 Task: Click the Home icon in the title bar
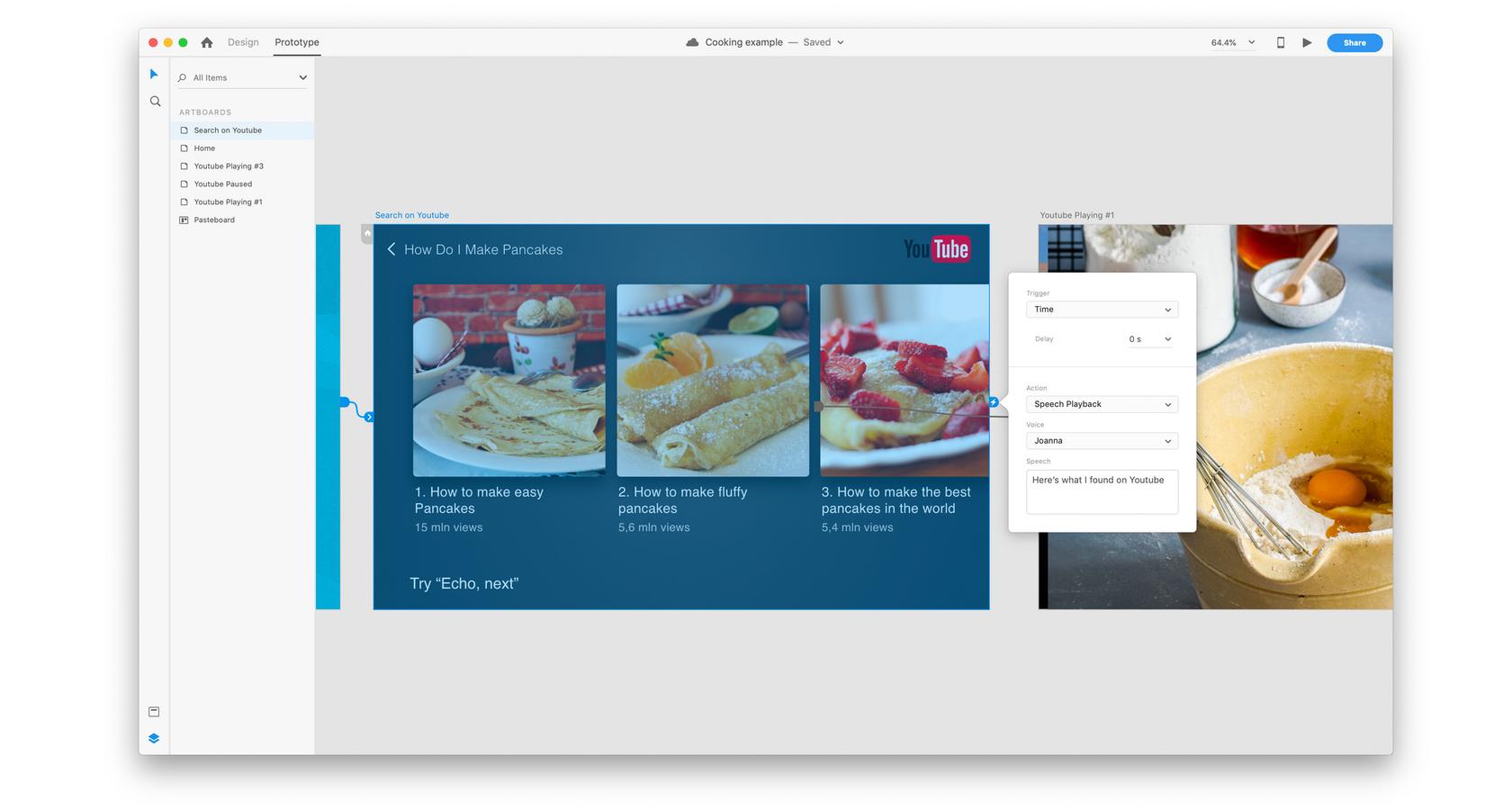click(207, 42)
